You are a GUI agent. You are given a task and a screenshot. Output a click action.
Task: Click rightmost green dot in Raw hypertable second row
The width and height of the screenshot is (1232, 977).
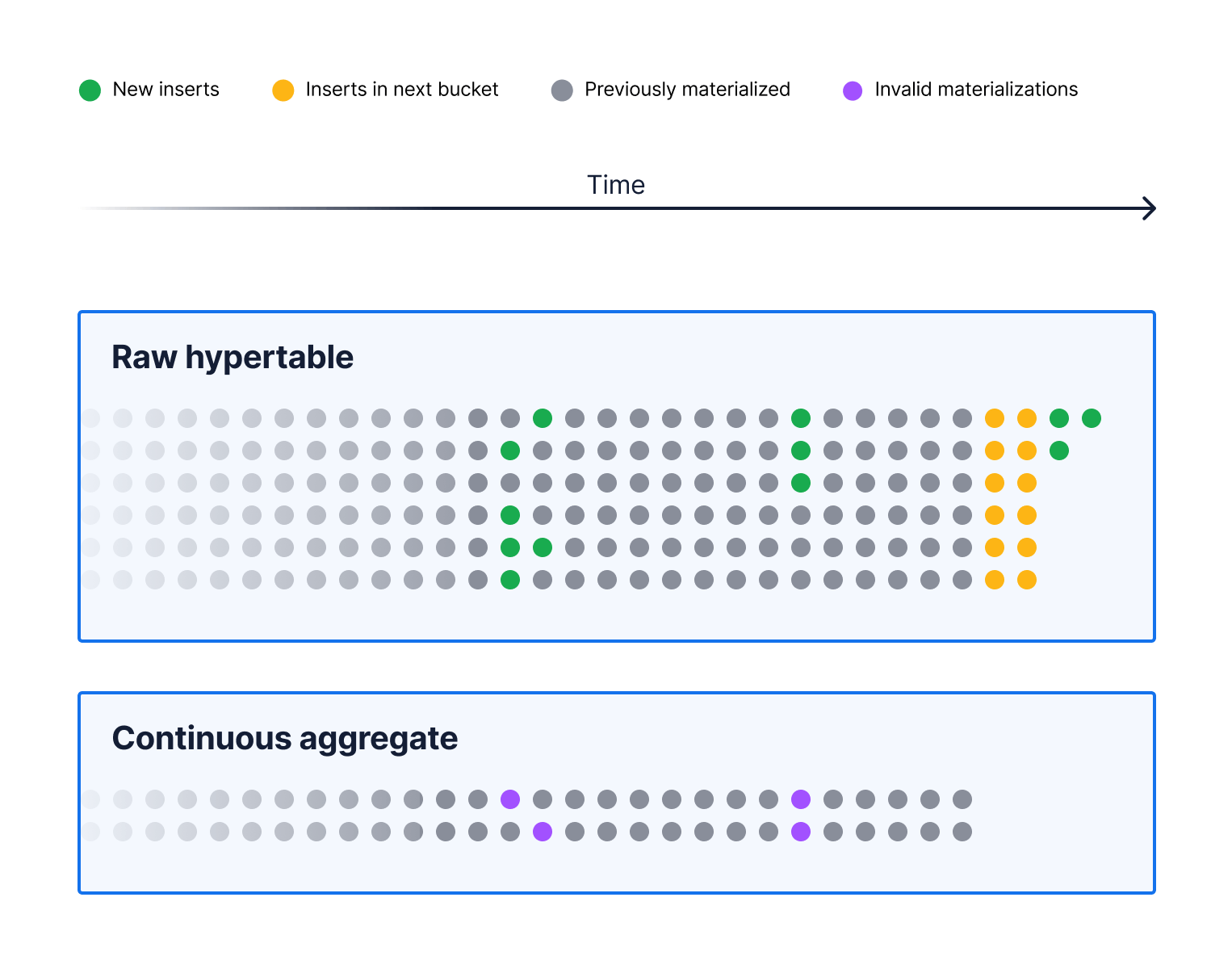[1059, 451]
